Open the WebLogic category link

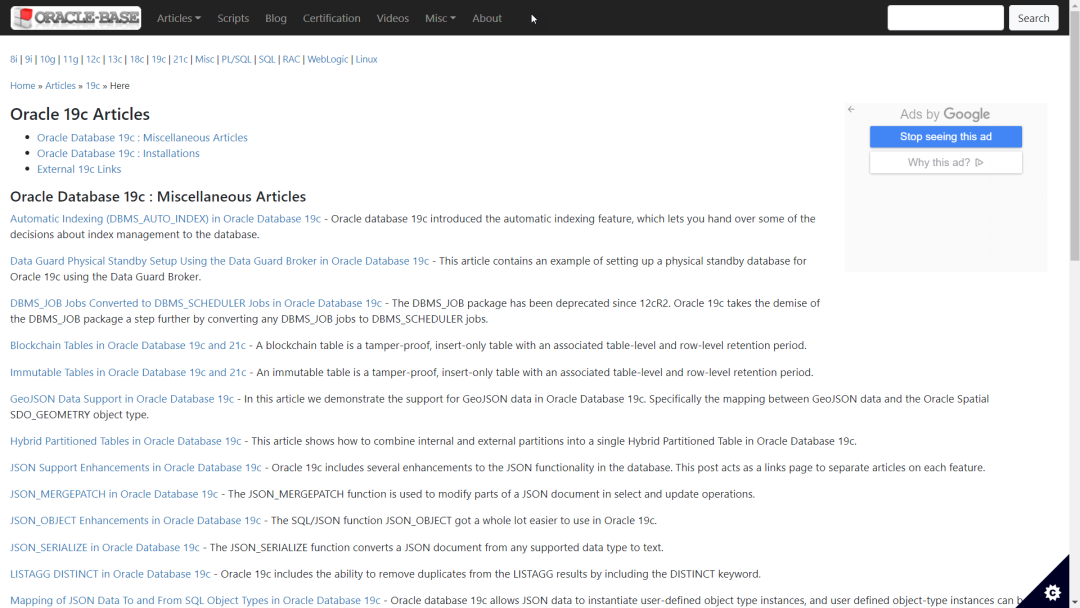[328, 59]
